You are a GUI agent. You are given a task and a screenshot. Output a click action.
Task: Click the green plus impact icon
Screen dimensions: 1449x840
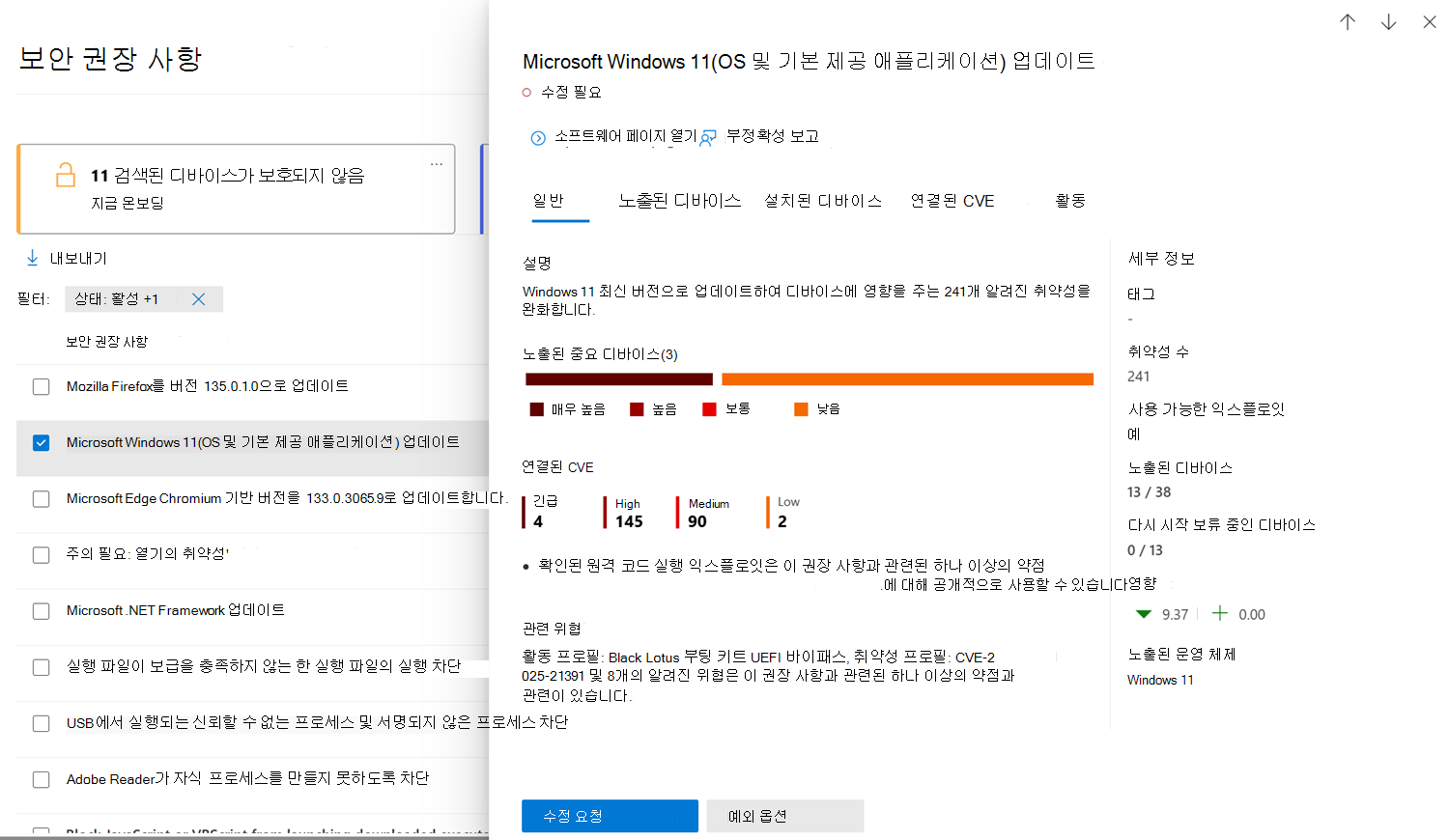[x=1220, y=613]
